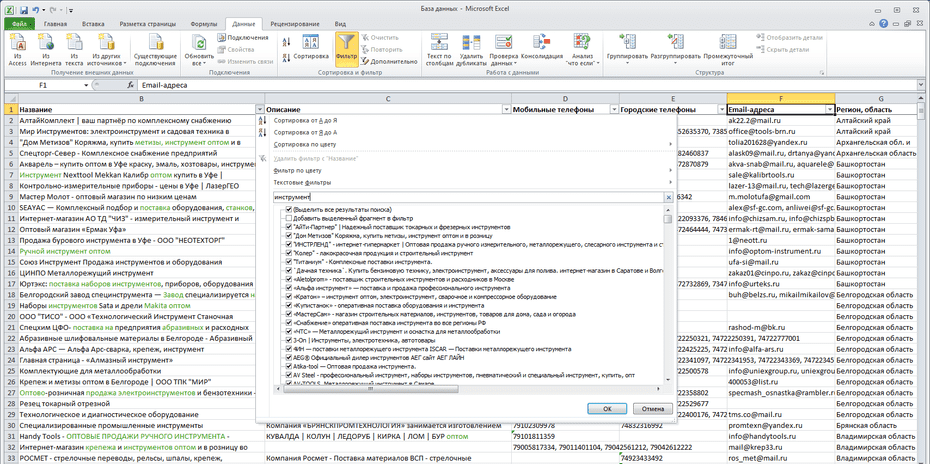
Task: Click 'Промежуточный итог' icon
Action: point(728,42)
